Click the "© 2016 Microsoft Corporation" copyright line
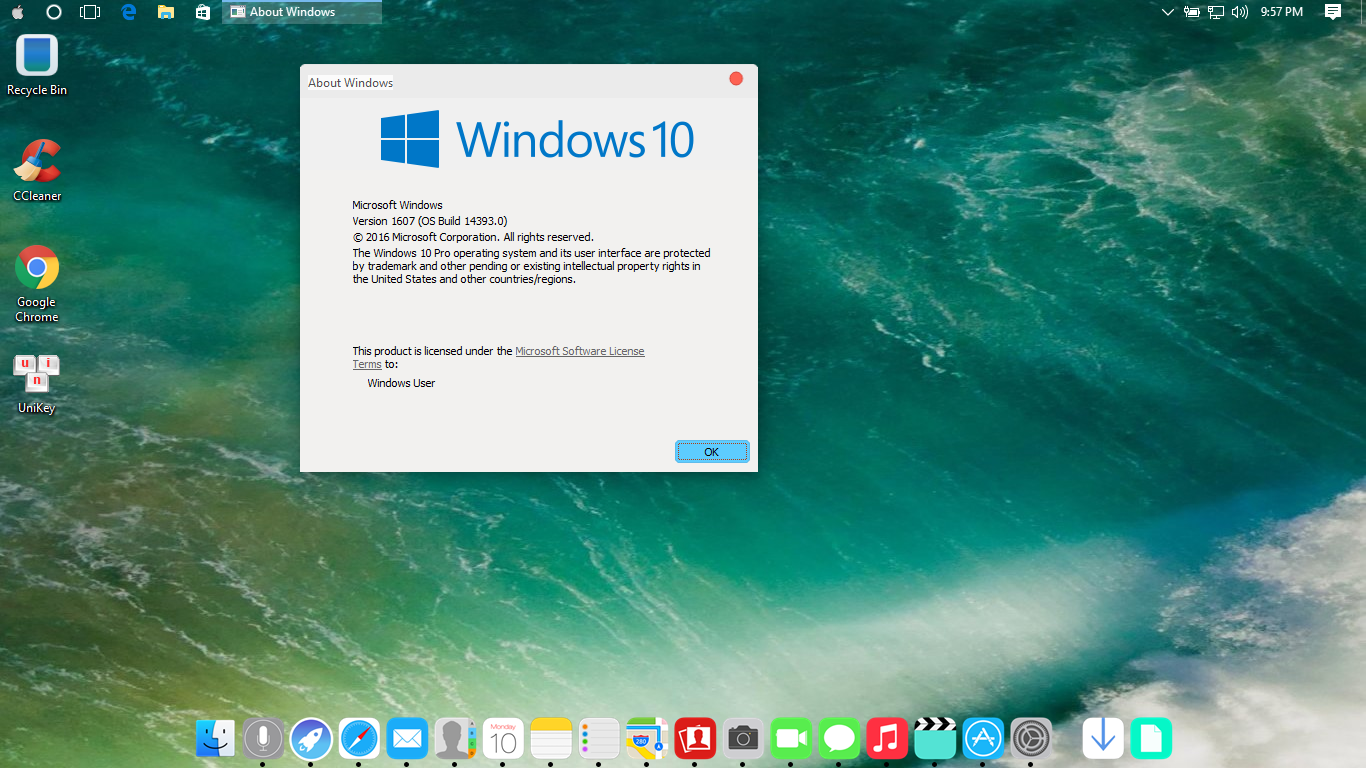 tap(473, 237)
